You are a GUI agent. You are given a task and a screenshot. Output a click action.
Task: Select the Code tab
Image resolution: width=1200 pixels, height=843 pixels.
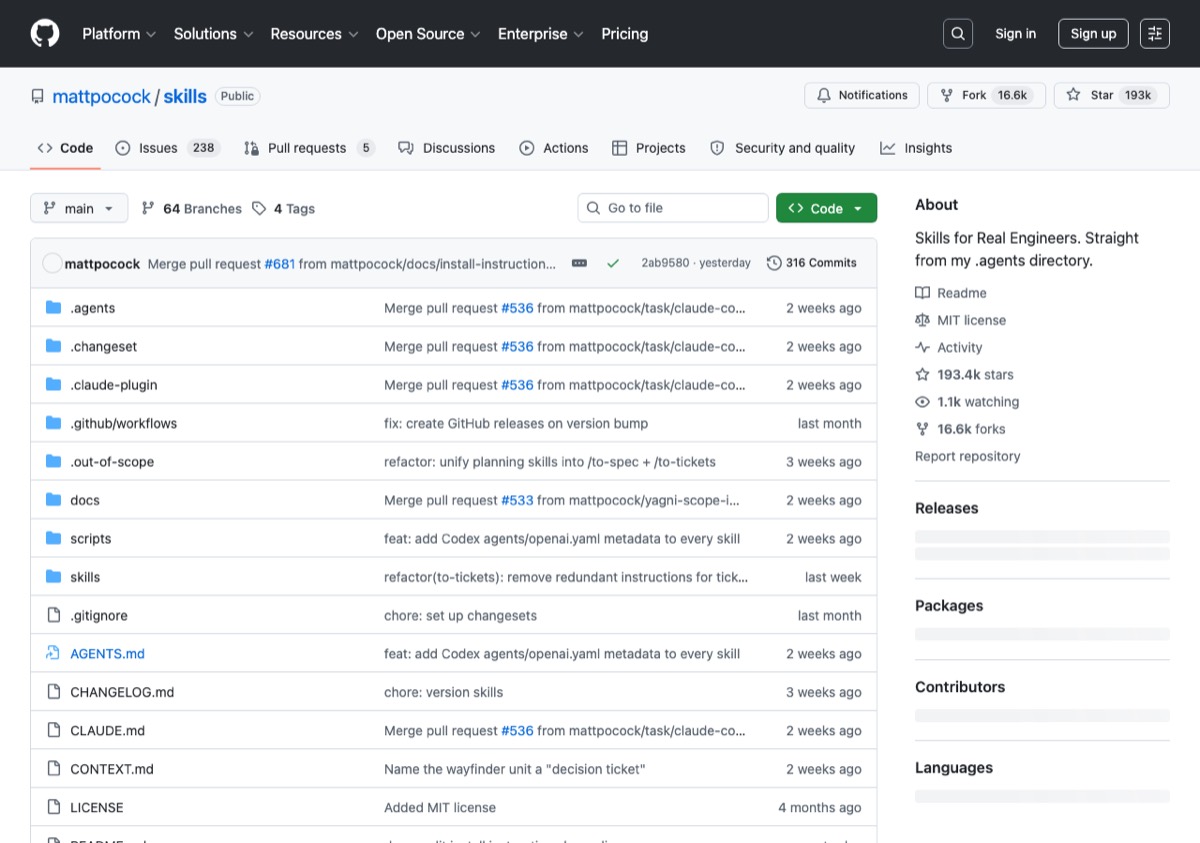pos(65,148)
